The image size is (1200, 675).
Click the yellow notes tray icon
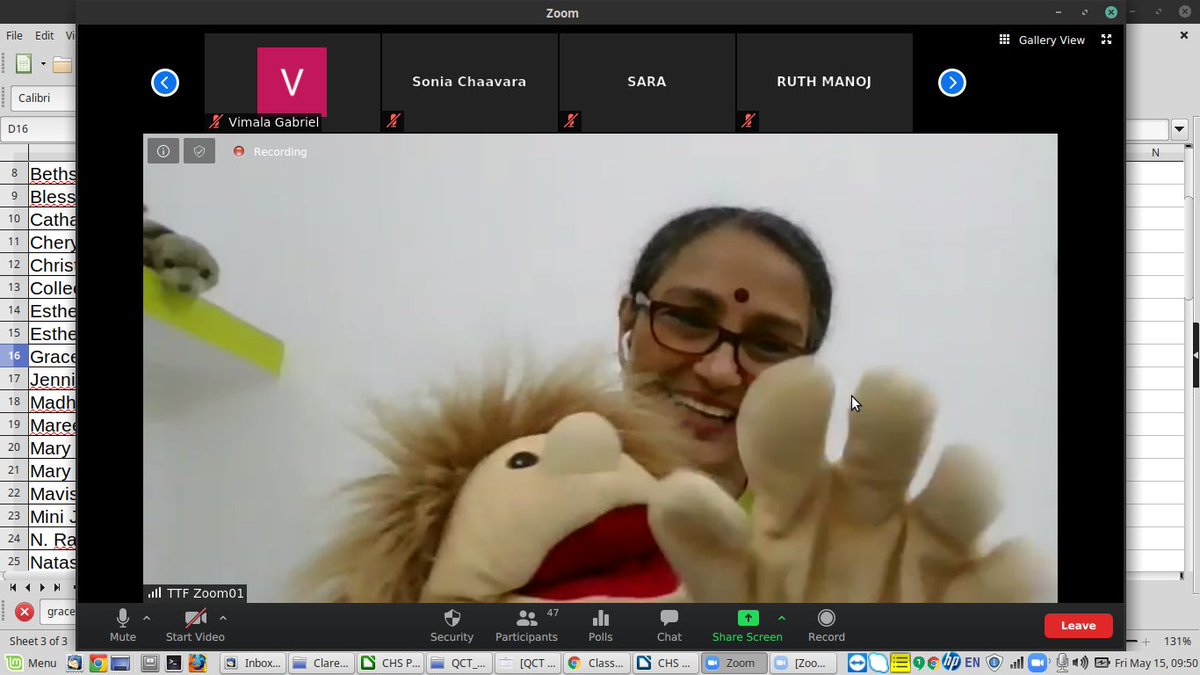(x=900, y=662)
